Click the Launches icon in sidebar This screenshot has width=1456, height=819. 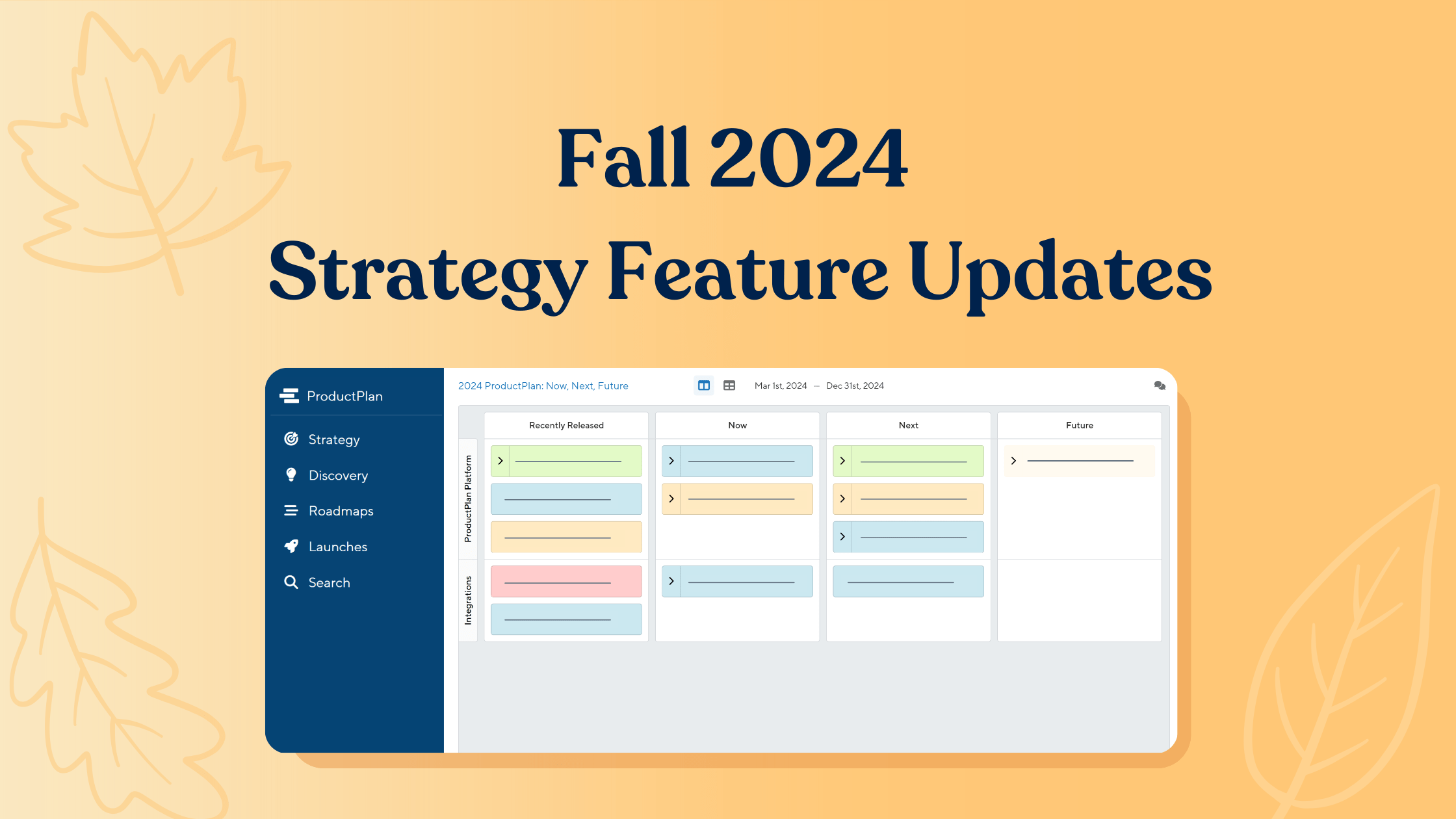pos(291,546)
